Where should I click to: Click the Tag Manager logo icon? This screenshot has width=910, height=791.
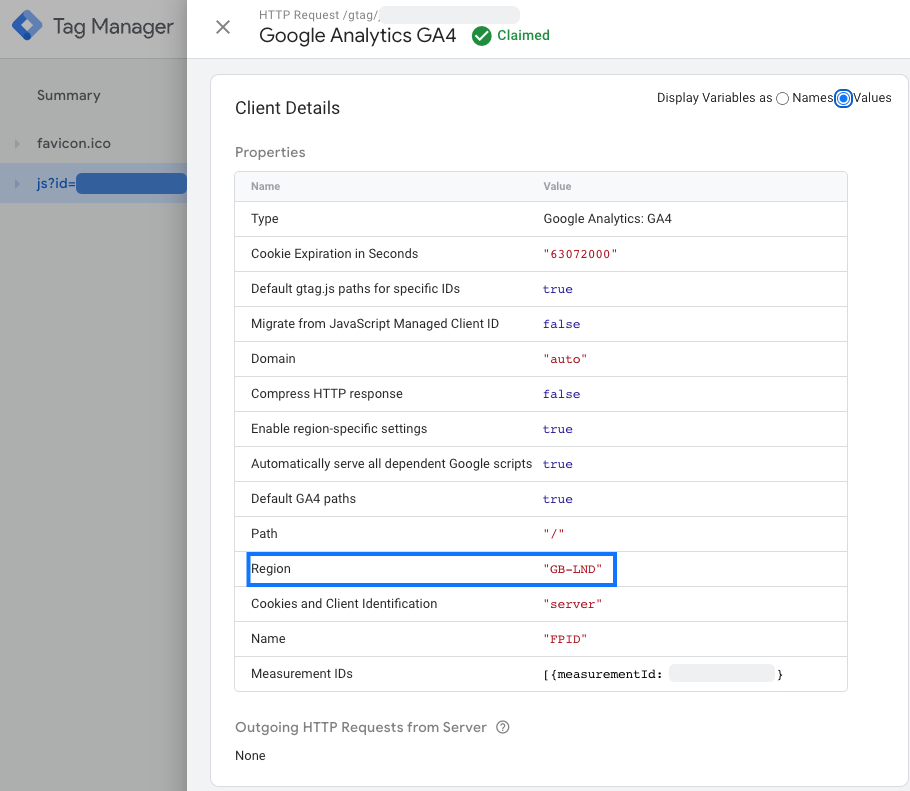click(x=27, y=27)
